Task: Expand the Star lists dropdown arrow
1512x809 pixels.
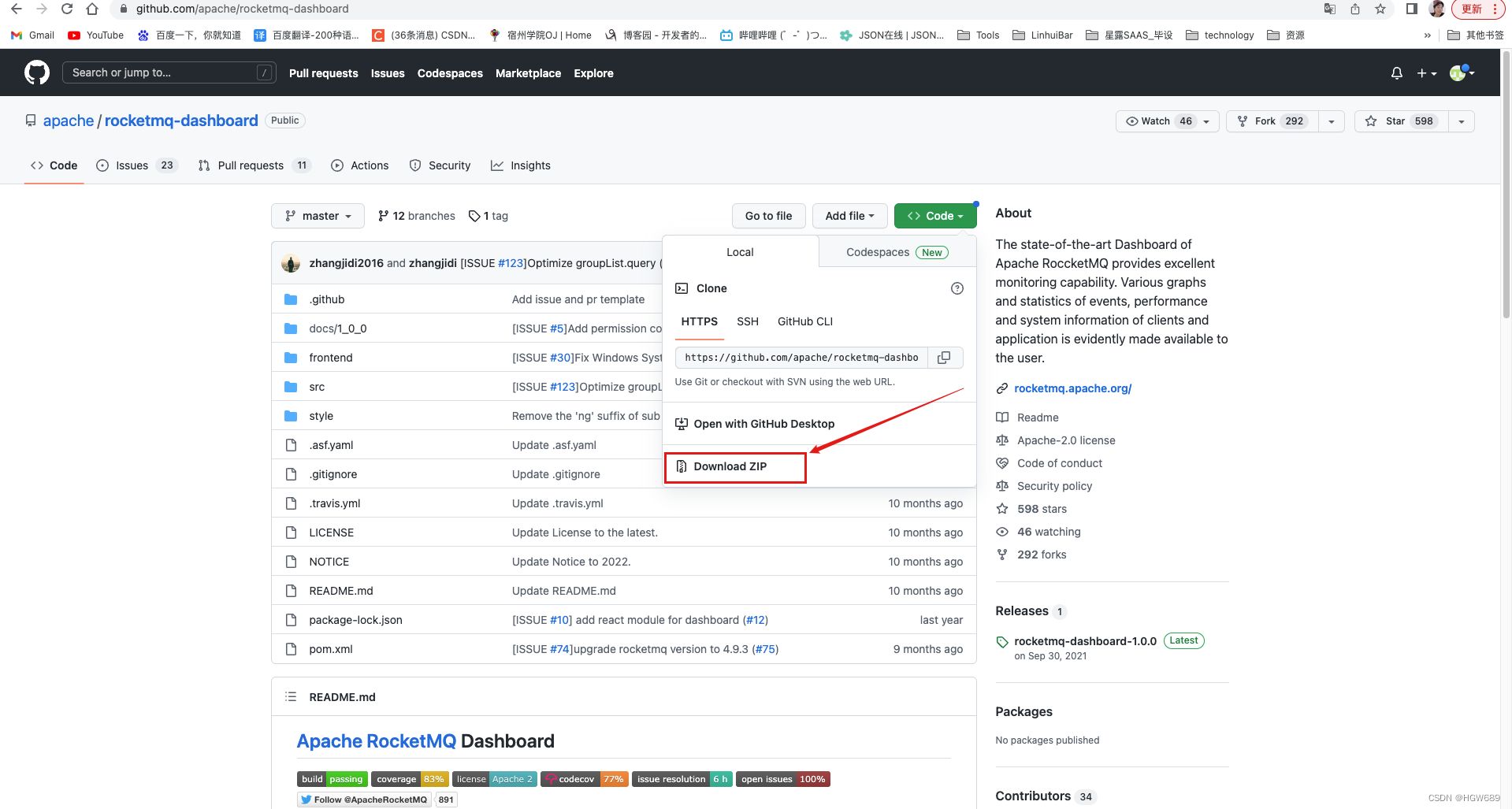Action: (1462, 121)
